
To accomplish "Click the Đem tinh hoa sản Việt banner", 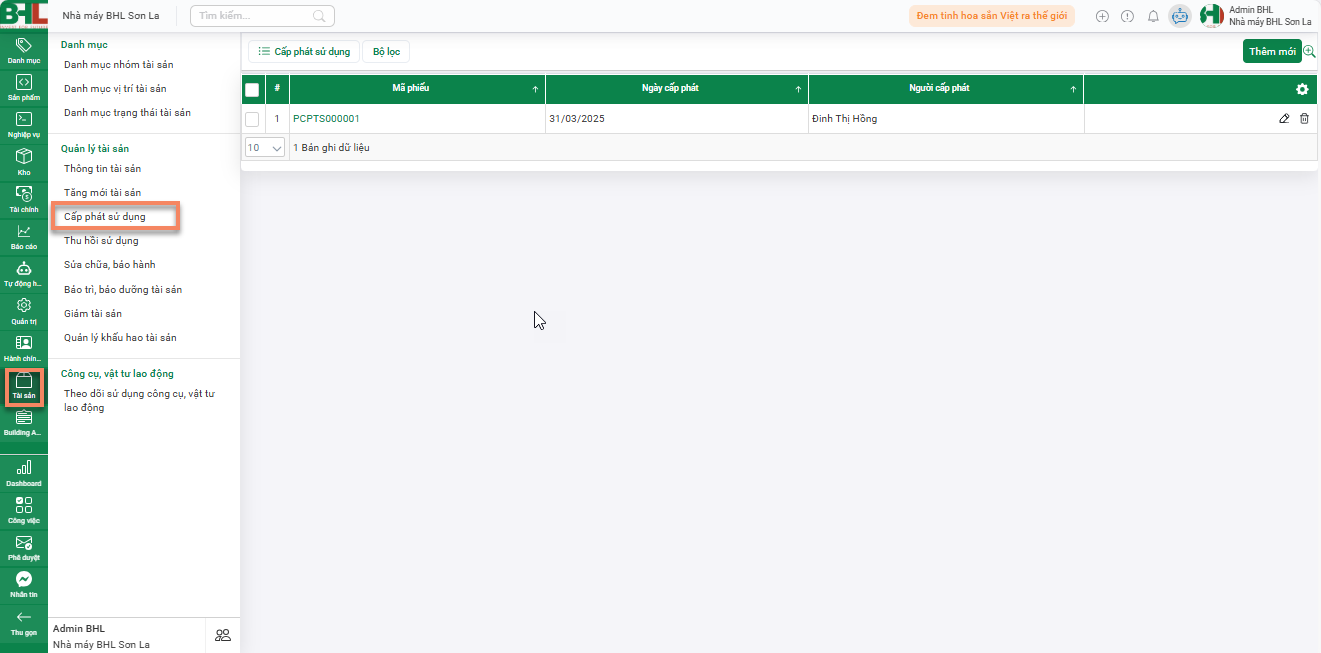I will (991, 16).
